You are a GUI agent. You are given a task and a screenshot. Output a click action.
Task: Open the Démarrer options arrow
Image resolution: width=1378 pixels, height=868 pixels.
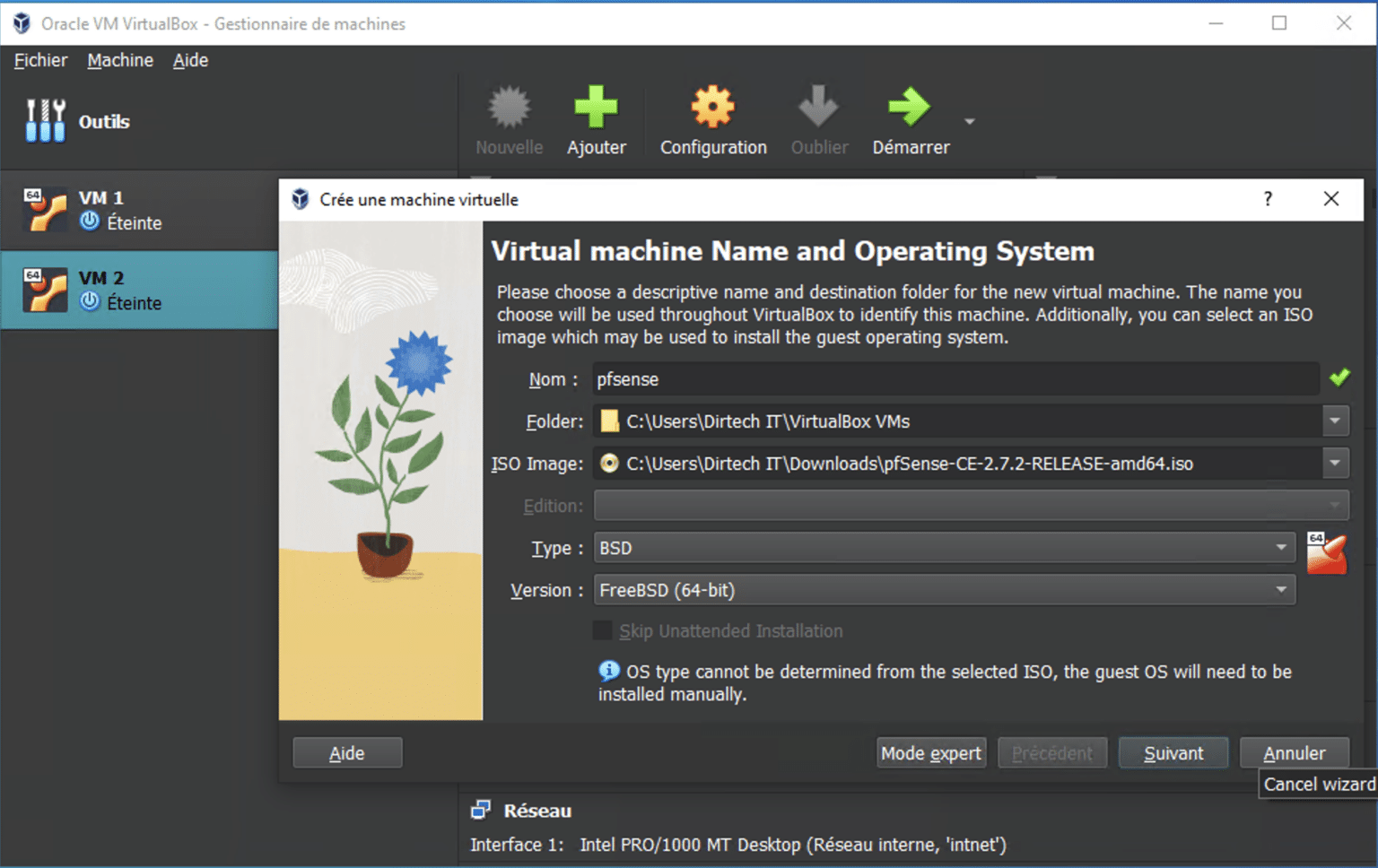point(969,119)
